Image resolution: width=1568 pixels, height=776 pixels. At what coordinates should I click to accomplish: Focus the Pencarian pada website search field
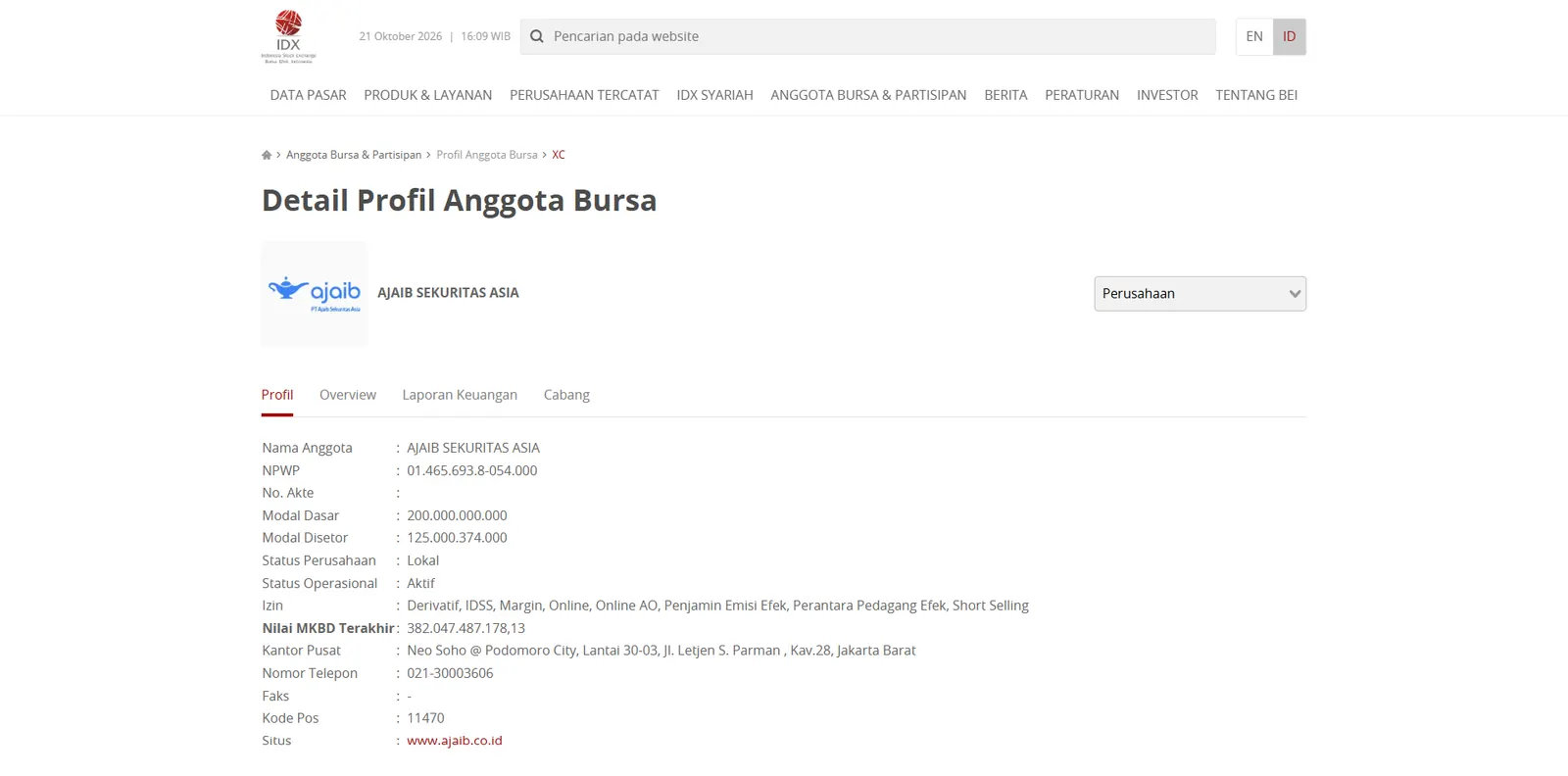[868, 36]
